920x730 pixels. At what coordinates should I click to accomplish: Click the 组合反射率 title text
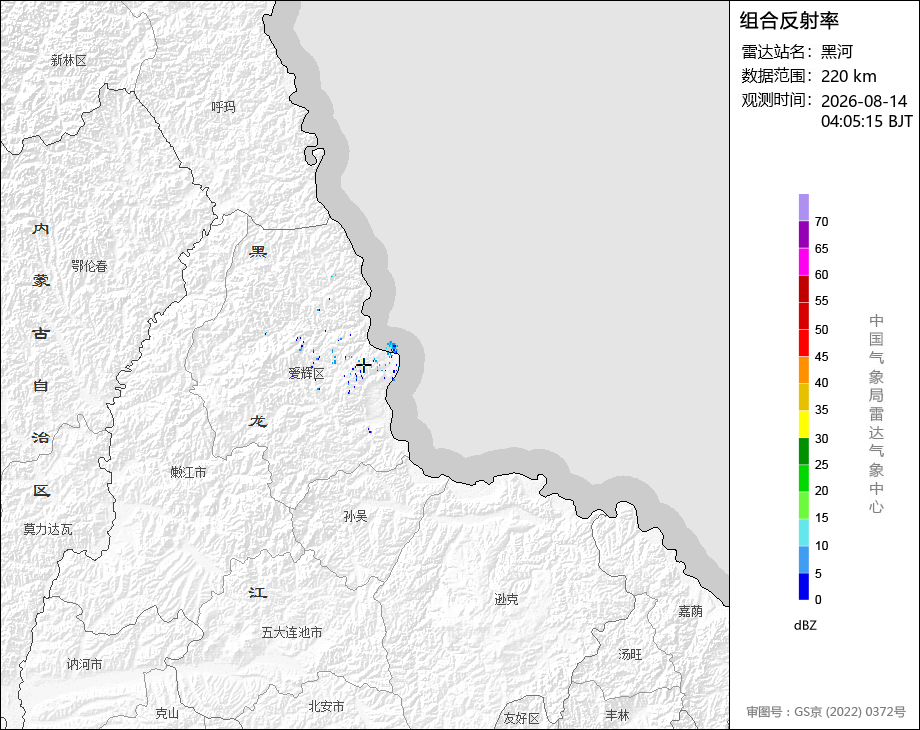coord(789,21)
